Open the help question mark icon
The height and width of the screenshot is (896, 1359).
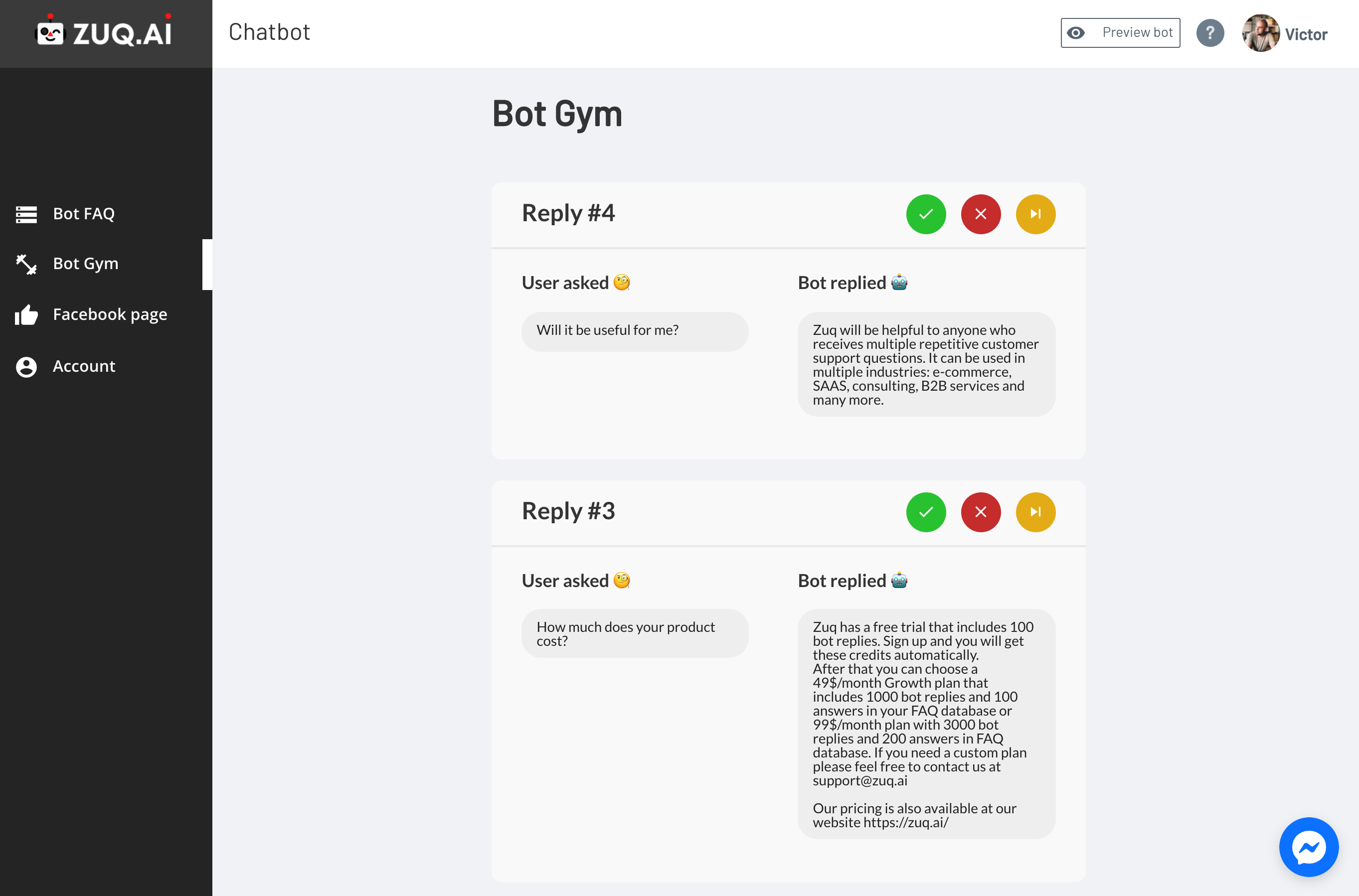(x=1210, y=32)
